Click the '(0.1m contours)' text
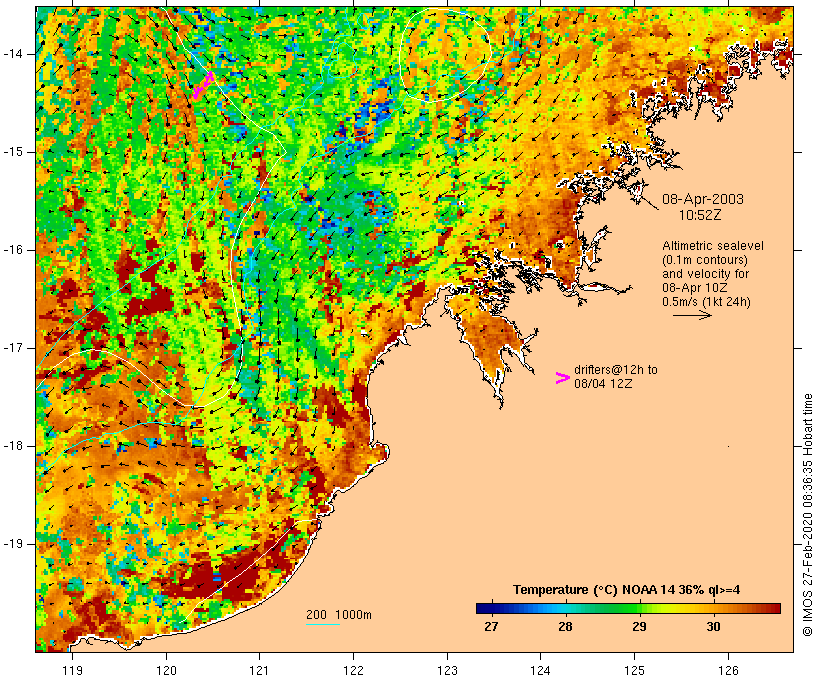The height and width of the screenshot is (680, 820). pyautogui.click(x=705, y=260)
